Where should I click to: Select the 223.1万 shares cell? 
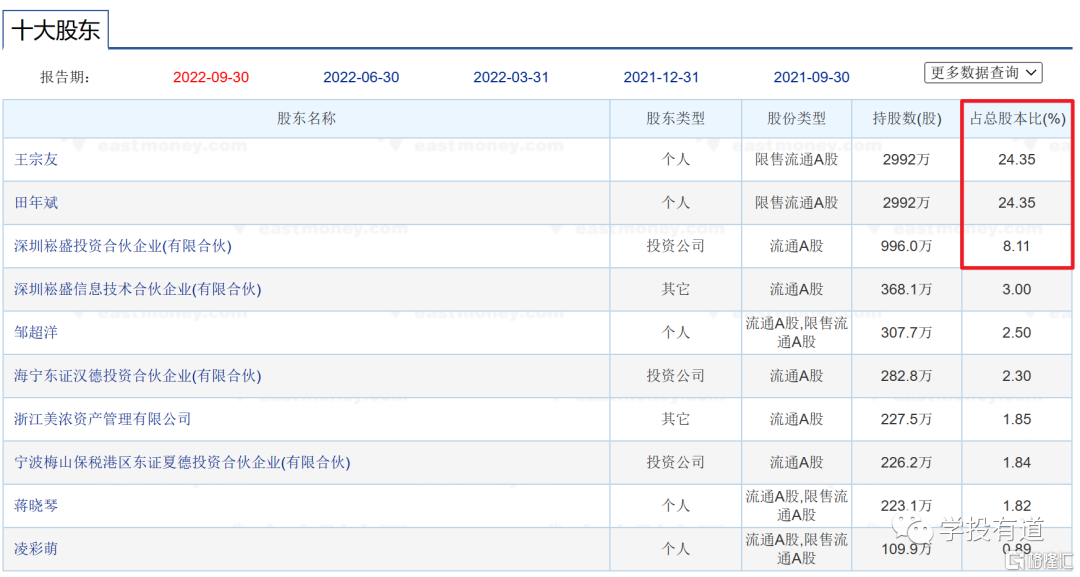(906, 506)
